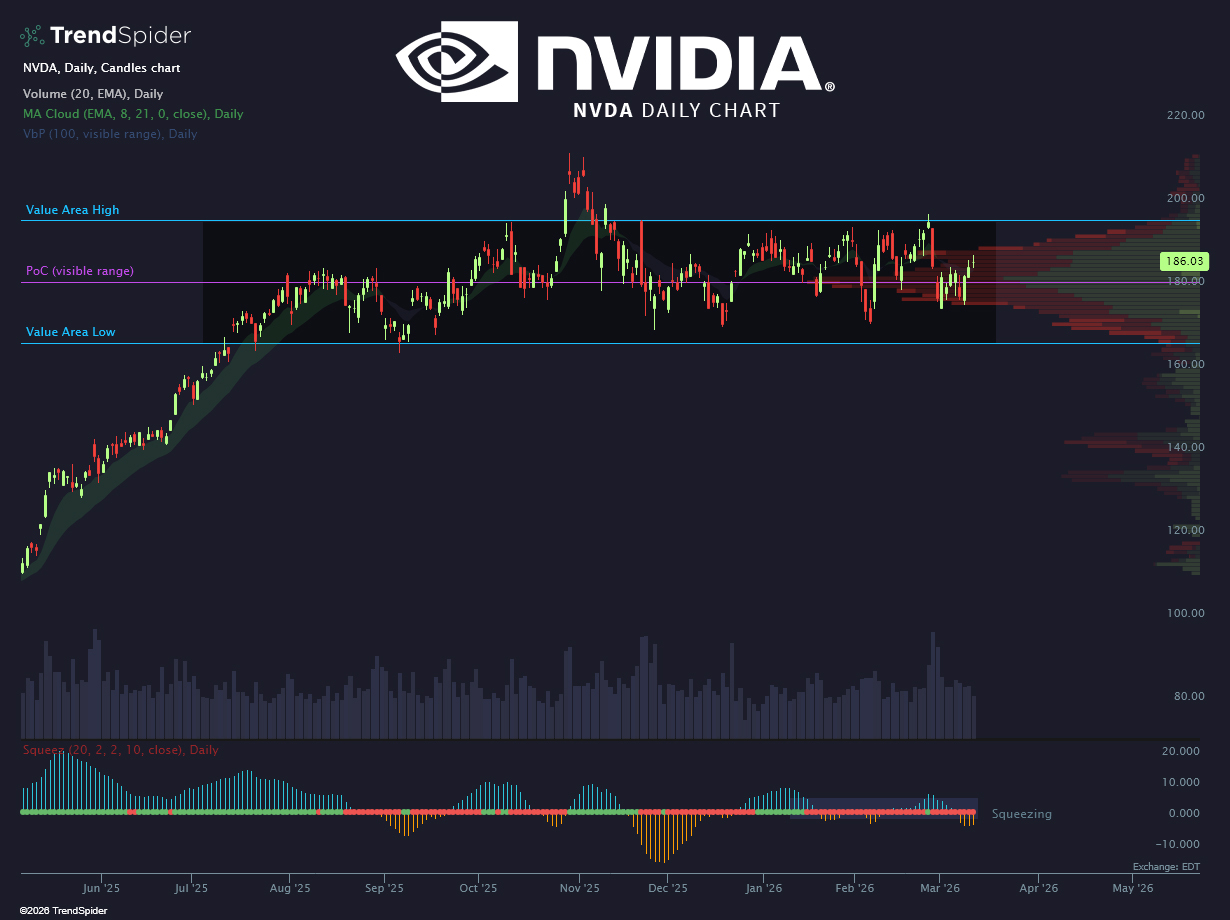This screenshot has width=1230, height=920.
Task: Click the Jul '25 date axis label
Action: [x=191, y=887]
